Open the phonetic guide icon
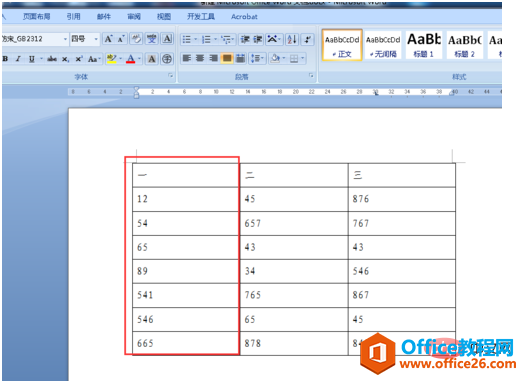The height and width of the screenshot is (381, 523). [151, 39]
